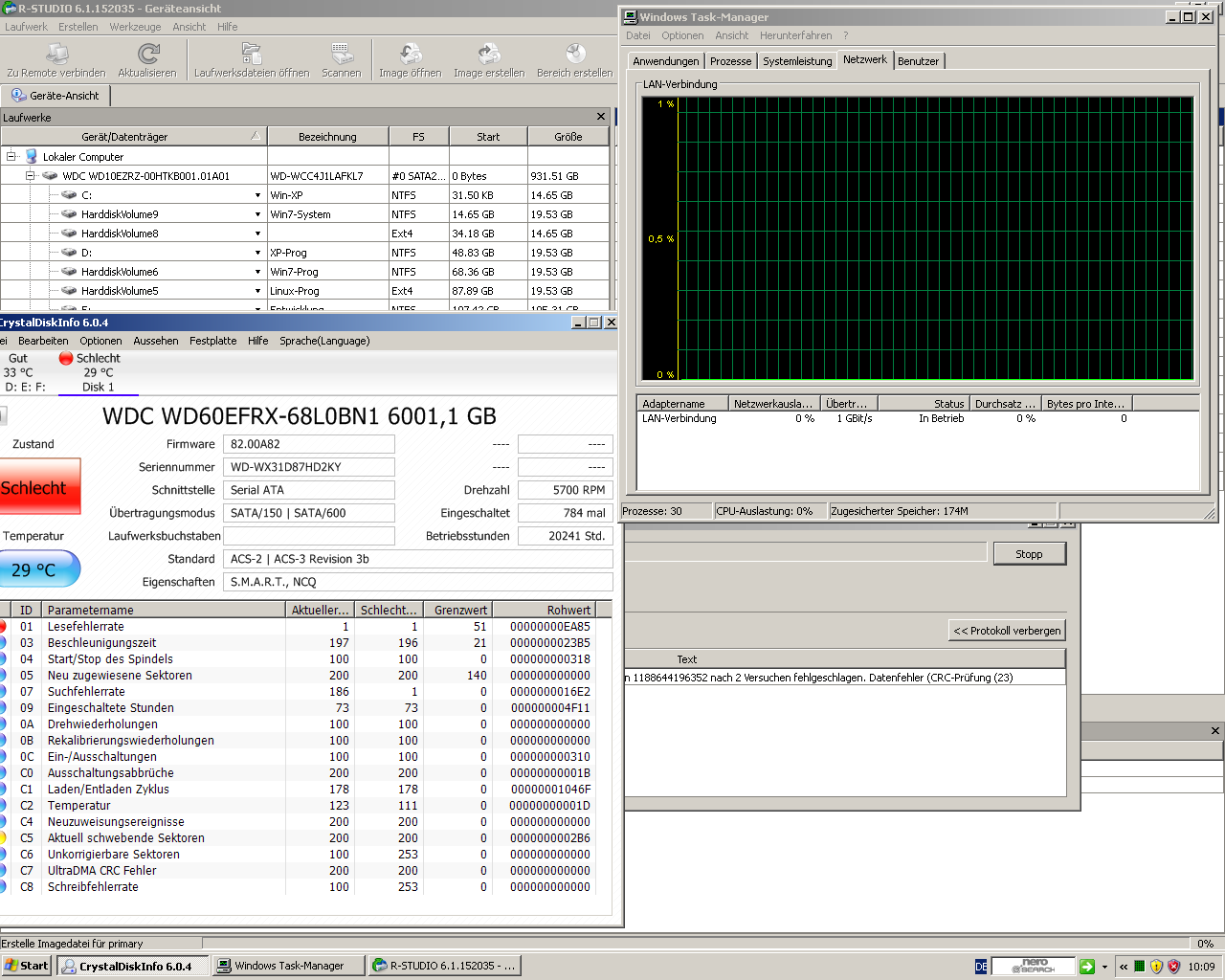
Task: Open the dropdown arrow on HarddiskVolume6 row
Action: click(257, 272)
